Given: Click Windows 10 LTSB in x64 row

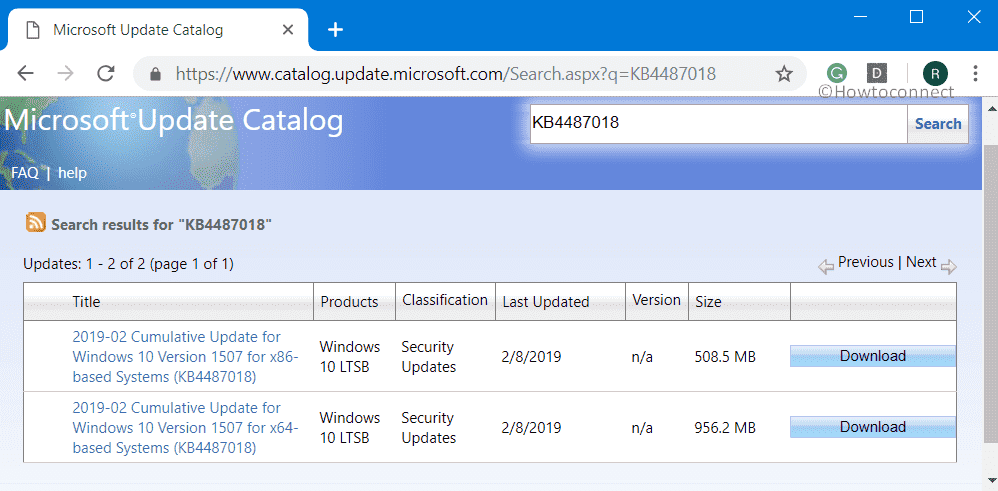Looking at the screenshot, I should [x=349, y=427].
